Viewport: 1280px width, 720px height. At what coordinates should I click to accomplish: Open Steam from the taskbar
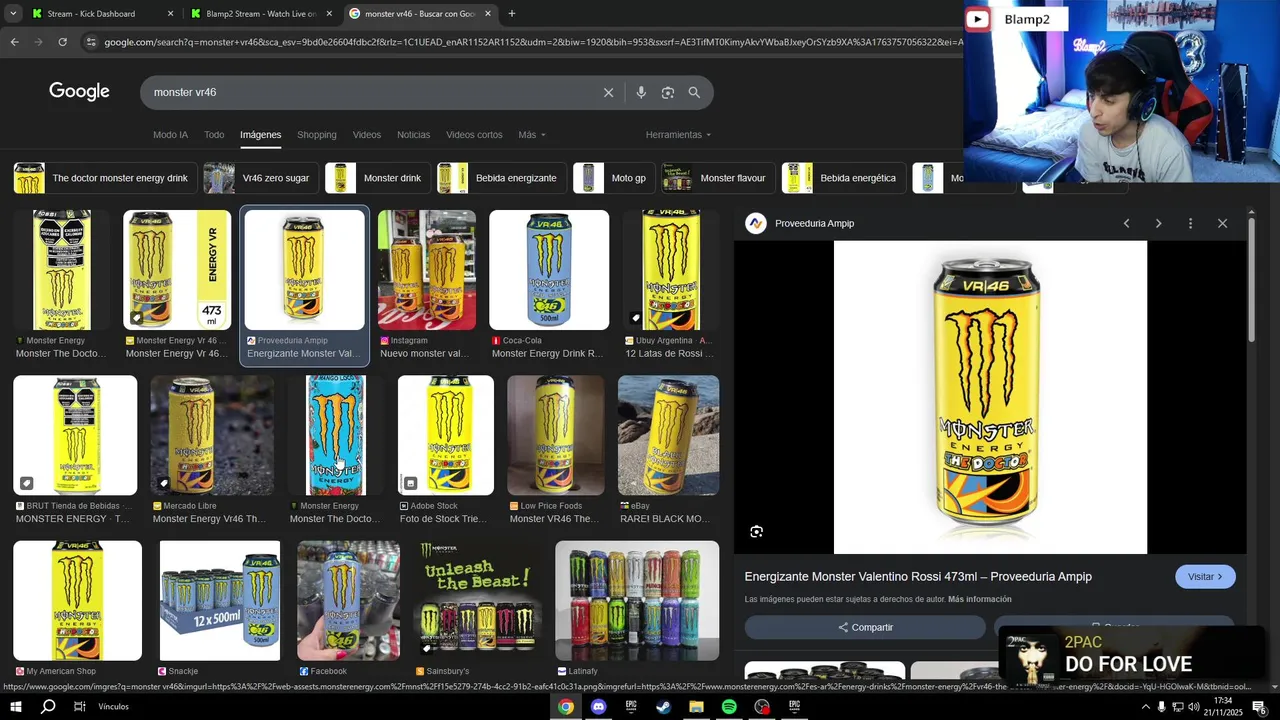tap(664, 707)
